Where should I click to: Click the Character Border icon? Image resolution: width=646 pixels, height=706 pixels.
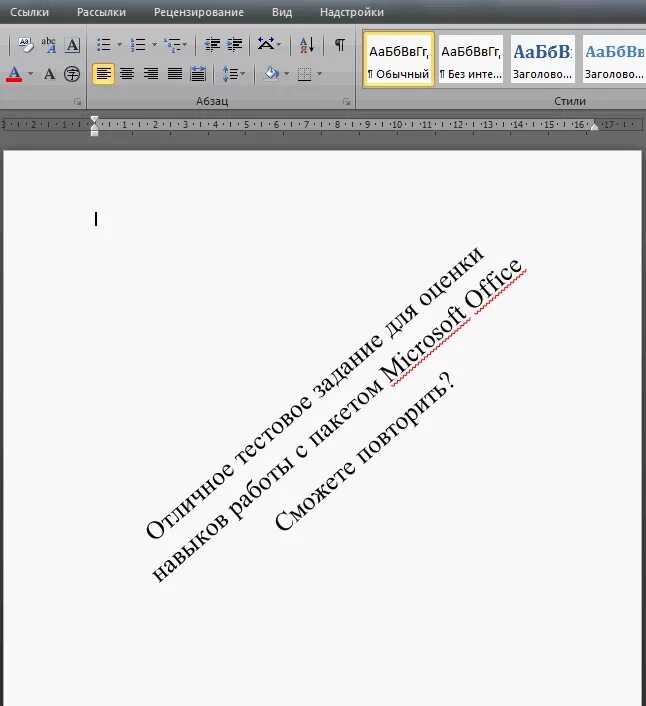tap(72, 45)
